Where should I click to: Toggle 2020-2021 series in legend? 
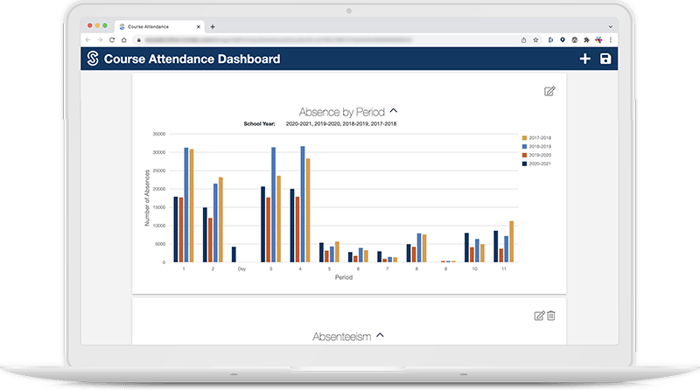tap(536, 164)
